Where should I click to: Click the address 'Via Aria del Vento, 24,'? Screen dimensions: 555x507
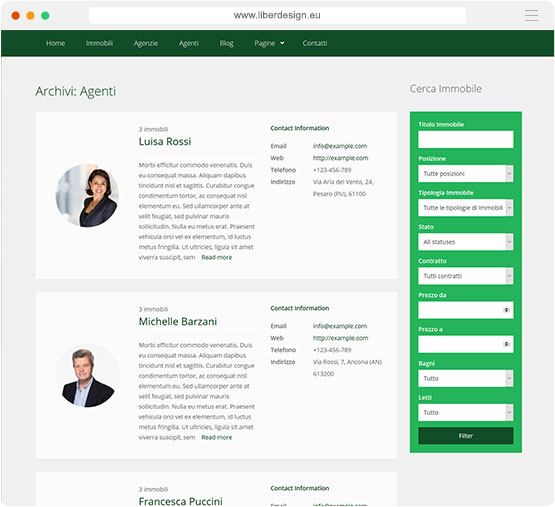(x=343, y=182)
